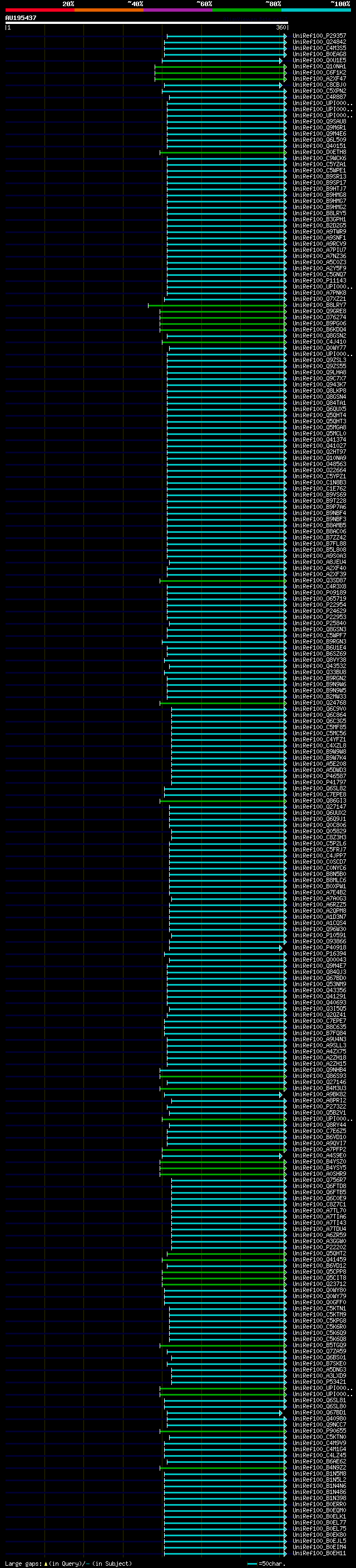Click the cyan ~100% identity color segment
Screen dimensions: 356x1568
coord(317,10)
